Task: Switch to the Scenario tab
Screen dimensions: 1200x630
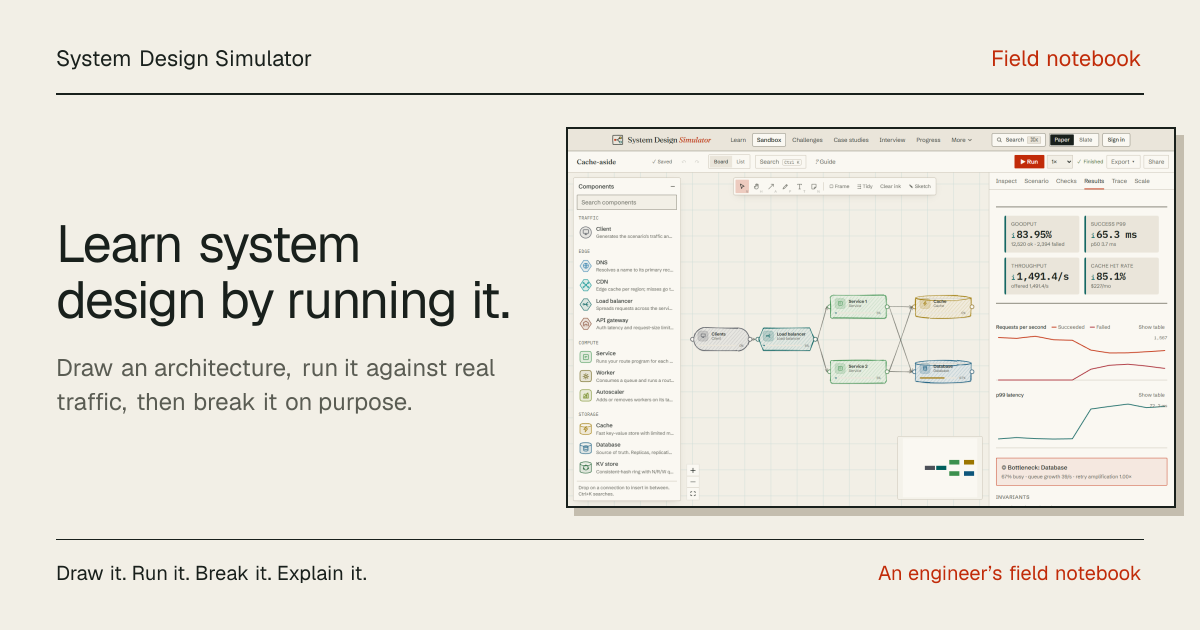Action: [x=1036, y=181]
